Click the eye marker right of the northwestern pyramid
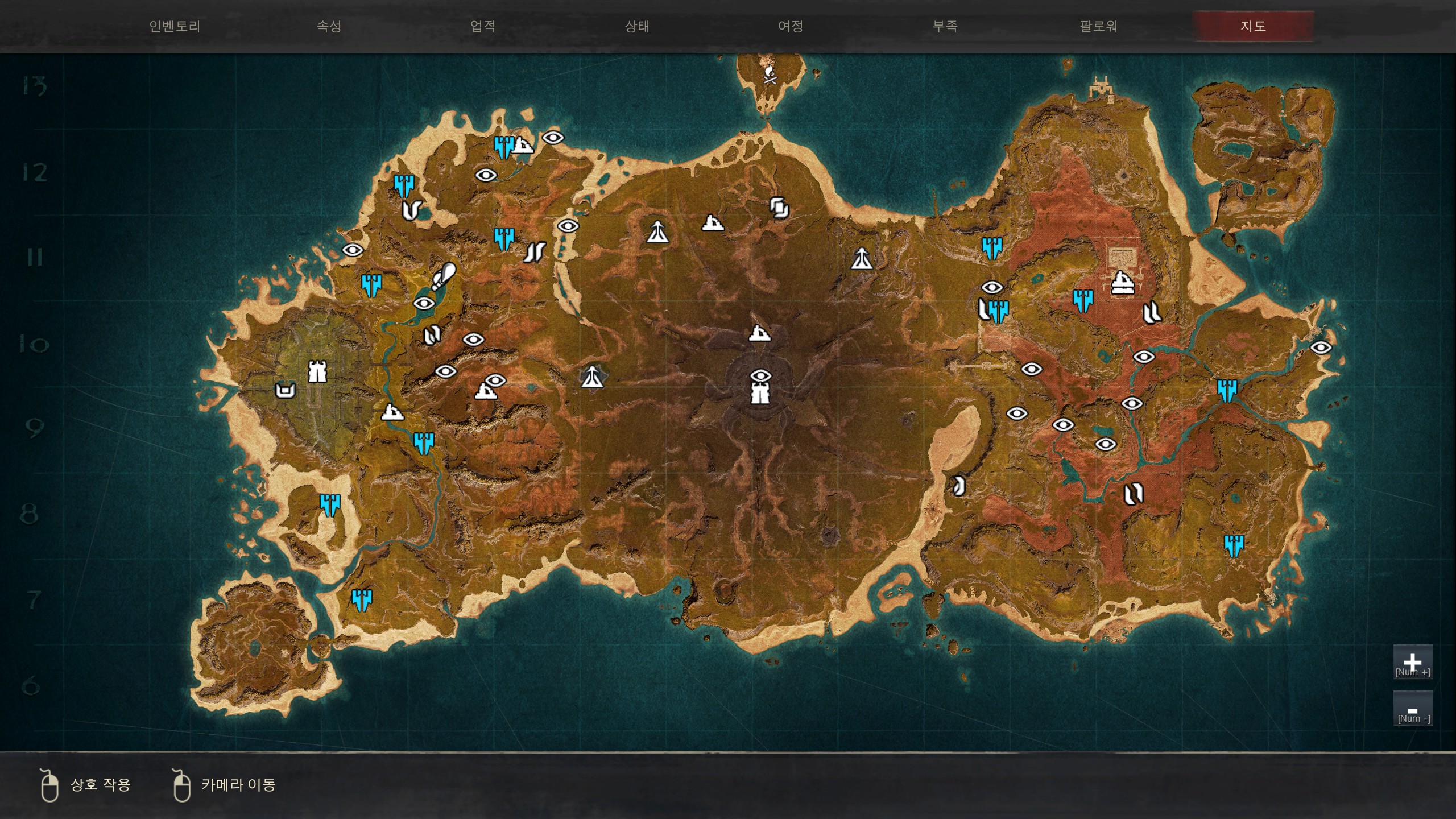This screenshot has width=1456, height=819. [553, 137]
